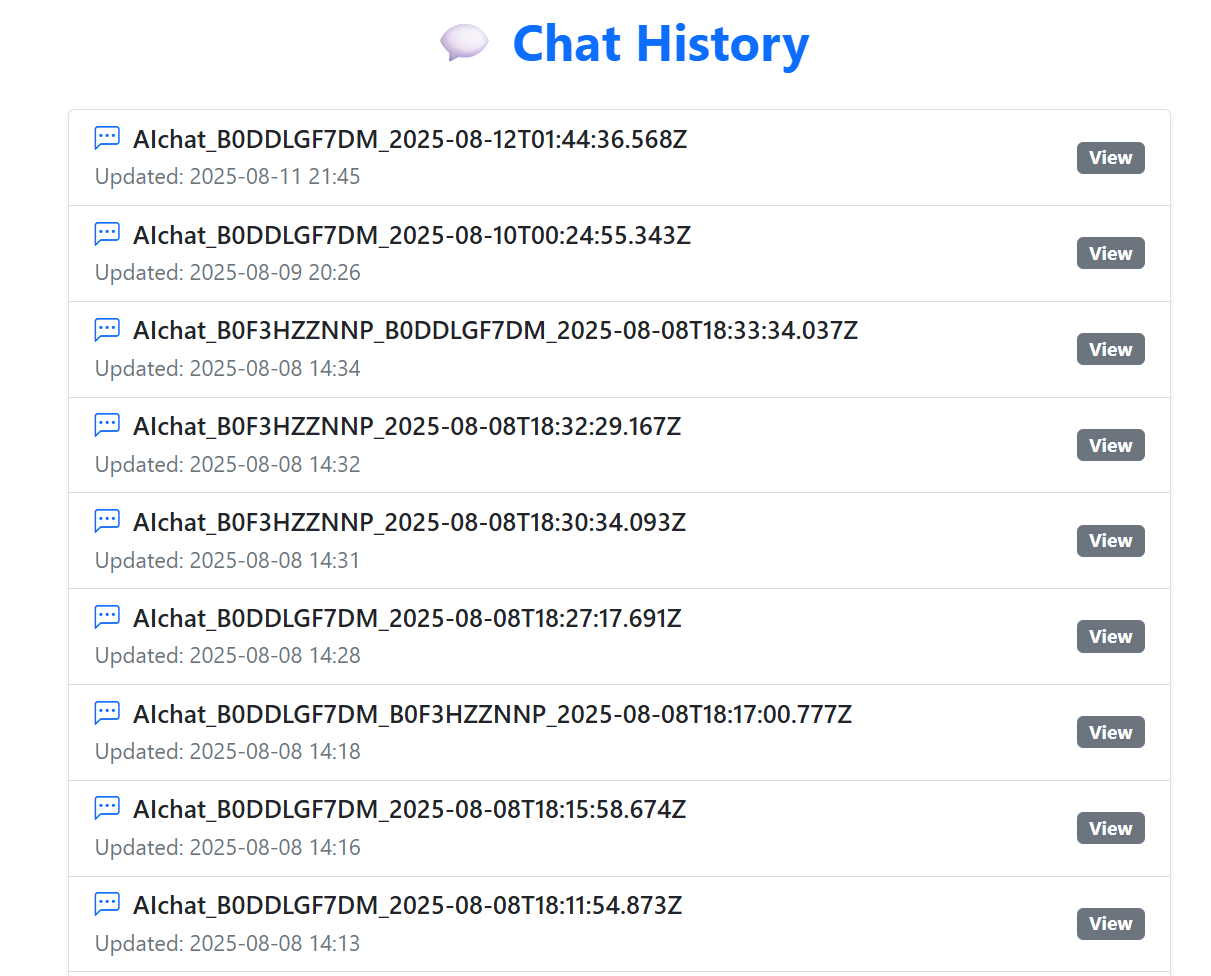View the chat updated 2025-08-08 14:16
This screenshot has width=1211, height=976.
(x=1110, y=828)
